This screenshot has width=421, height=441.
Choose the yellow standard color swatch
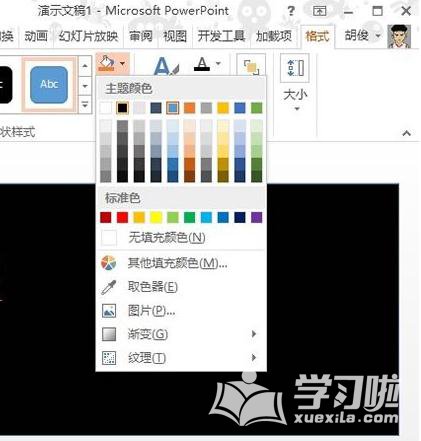(x=156, y=218)
